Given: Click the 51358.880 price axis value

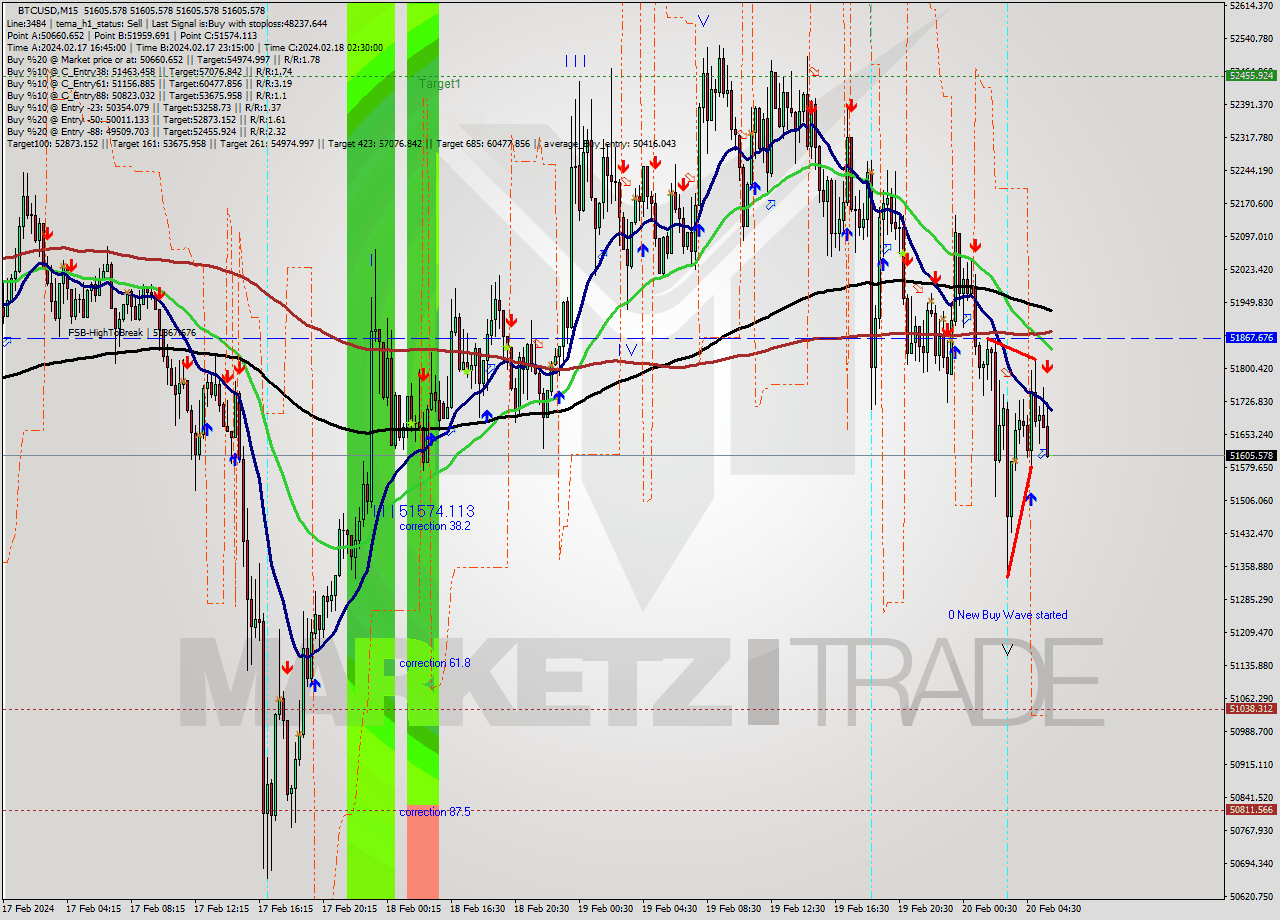Looking at the screenshot, I should (1251, 566).
